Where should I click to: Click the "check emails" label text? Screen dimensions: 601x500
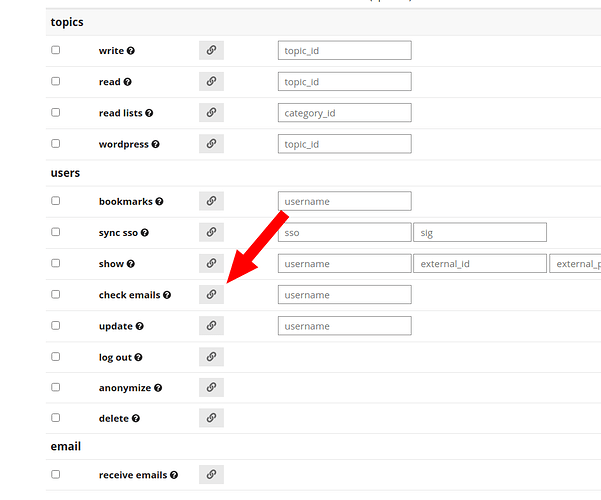(130, 295)
